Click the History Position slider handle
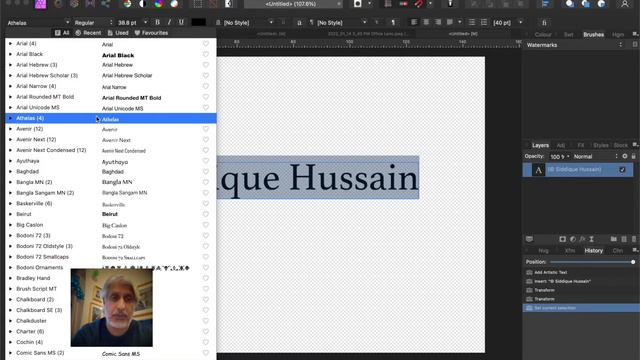The width and height of the screenshot is (640, 360). 633,262
